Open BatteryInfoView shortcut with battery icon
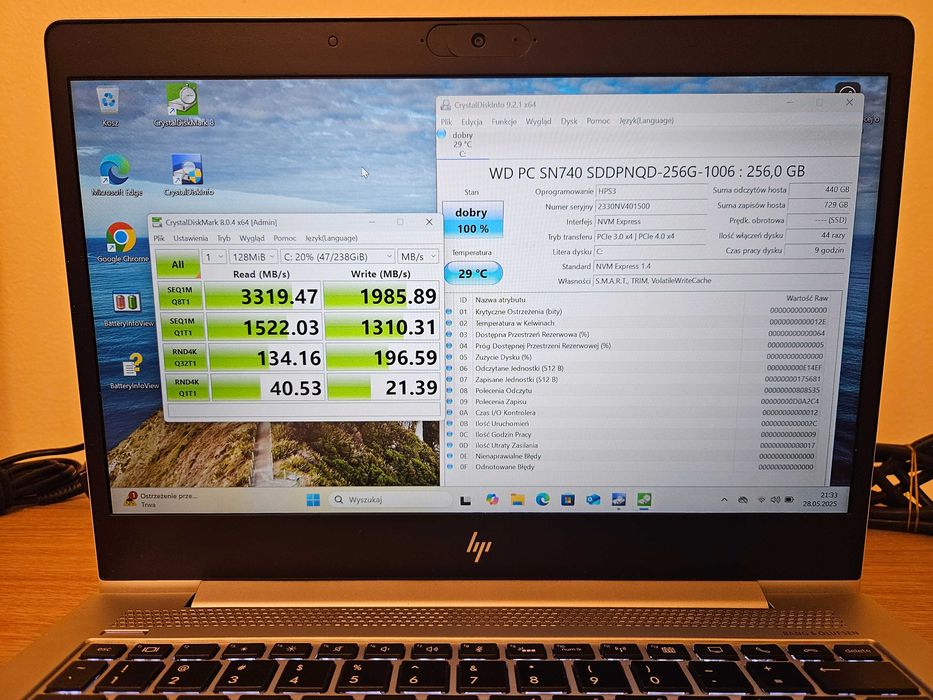The image size is (933, 700). pos(127,310)
